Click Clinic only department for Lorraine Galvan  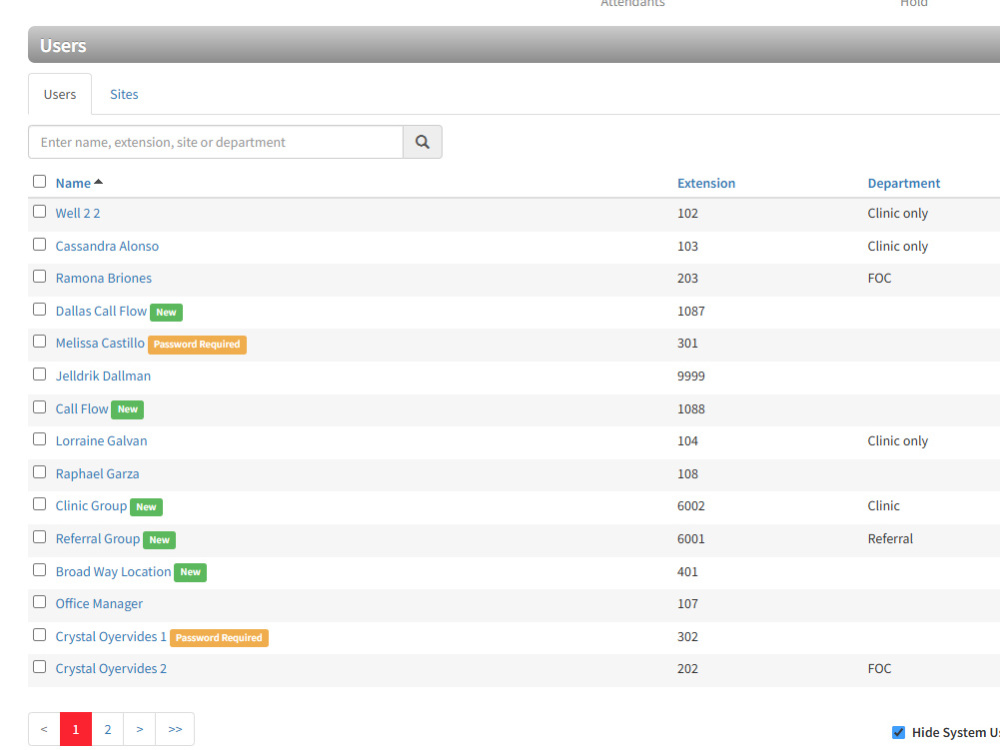click(897, 441)
